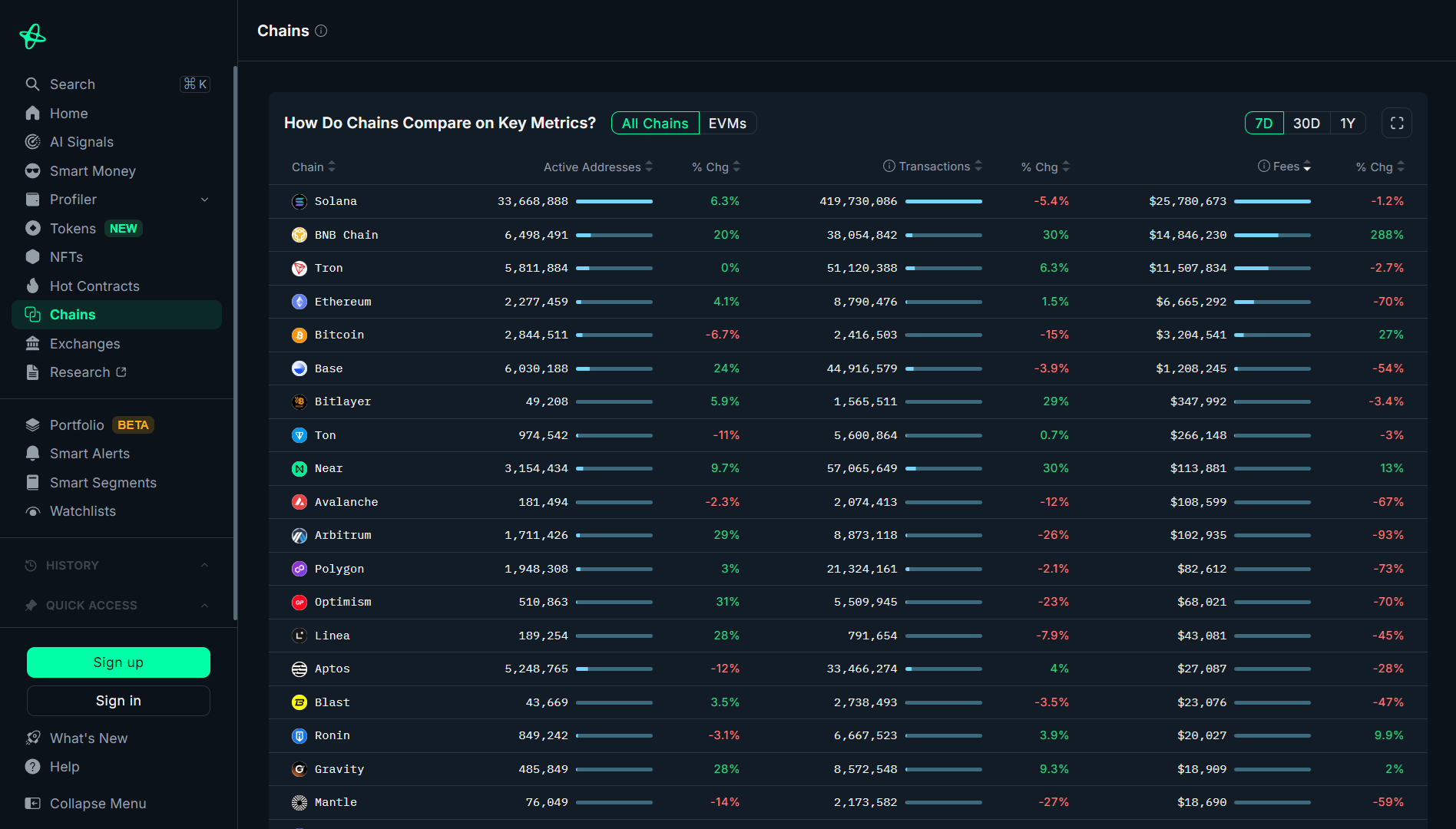This screenshot has width=1456, height=829.
Task: Open the Tokens page
Action: pos(117,228)
